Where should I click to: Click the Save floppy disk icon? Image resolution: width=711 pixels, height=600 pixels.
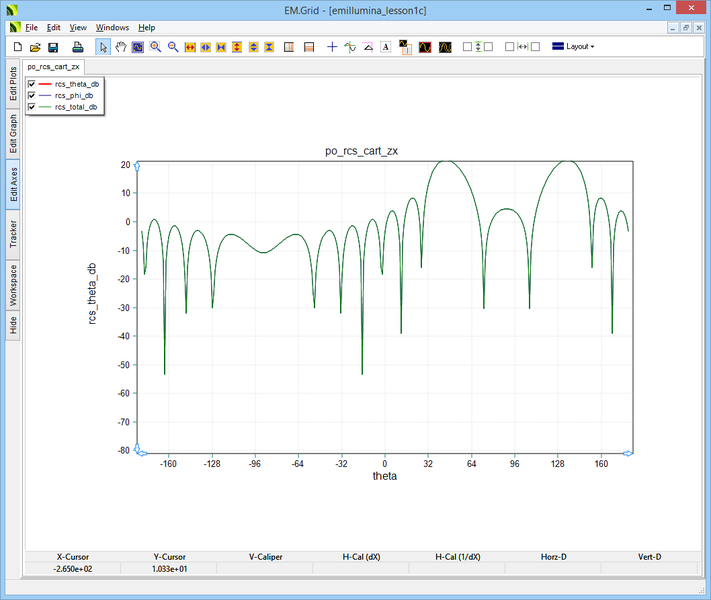(x=53, y=47)
